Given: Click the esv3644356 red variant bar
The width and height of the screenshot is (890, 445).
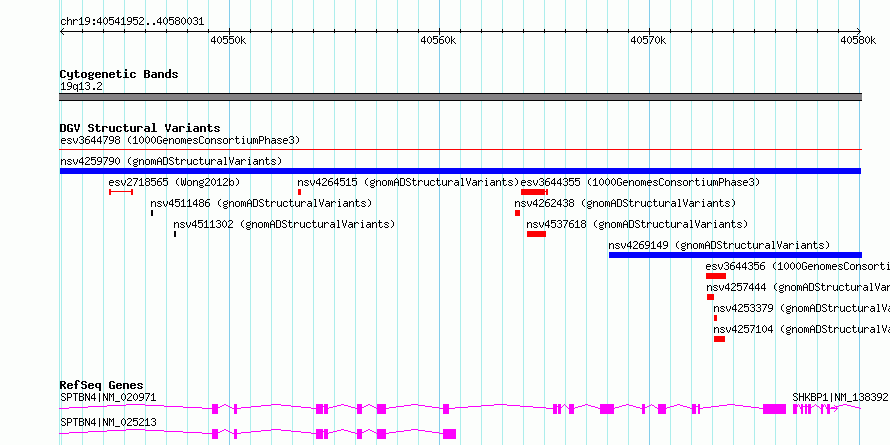Looking at the screenshot, I should click(716, 276).
